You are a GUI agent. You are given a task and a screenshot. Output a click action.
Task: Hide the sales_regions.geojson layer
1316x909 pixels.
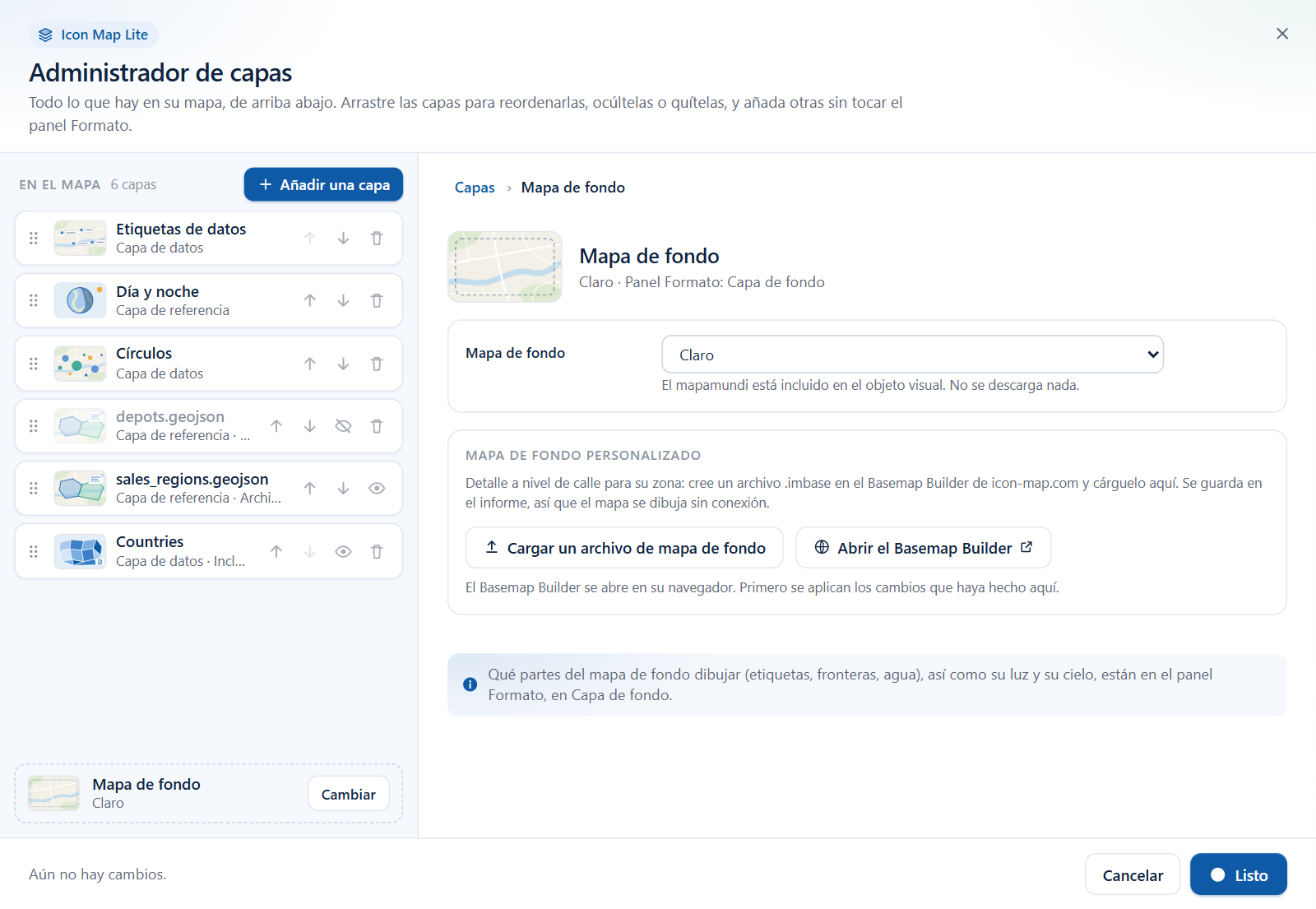(x=377, y=489)
